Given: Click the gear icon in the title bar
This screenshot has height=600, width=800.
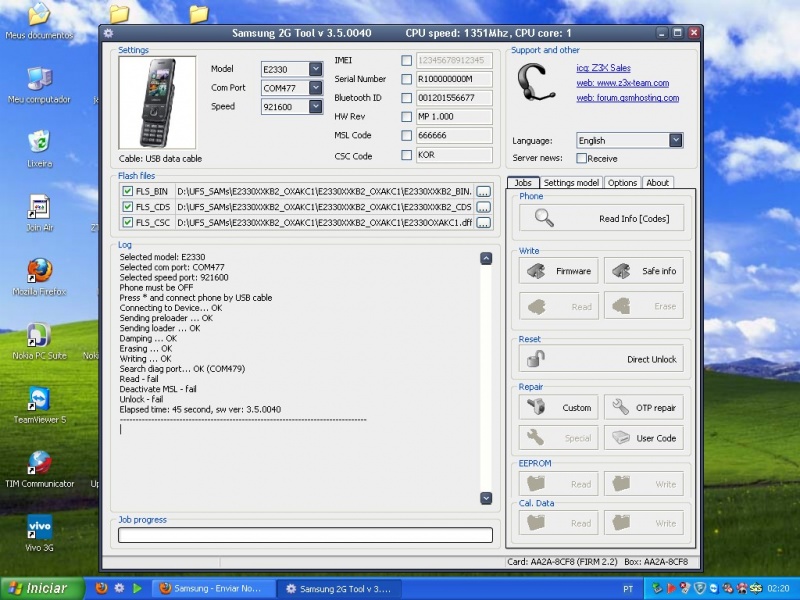Looking at the screenshot, I should pos(108,33).
